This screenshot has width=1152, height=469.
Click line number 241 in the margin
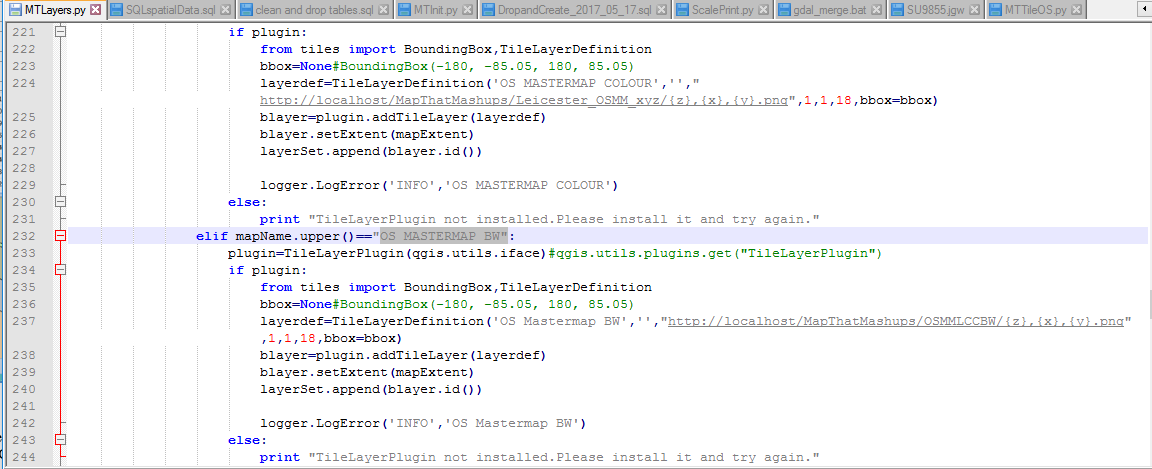pyautogui.click(x=25, y=406)
